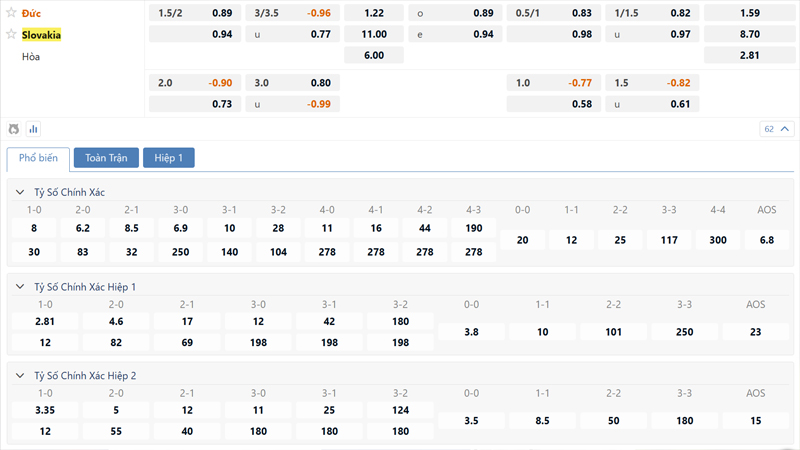Choose the 11.00 Slovakia win odds
The height and width of the screenshot is (450, 800).
tap(374, 34)
